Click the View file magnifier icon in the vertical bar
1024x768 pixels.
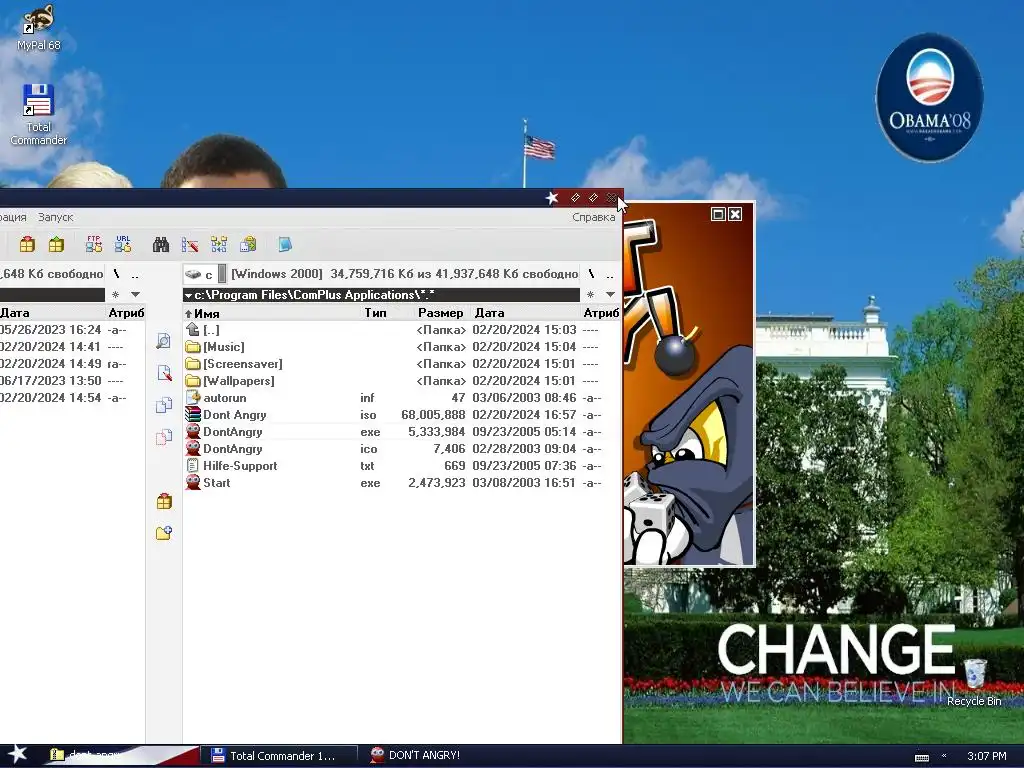pyautogui.click(x=164, y=342)
